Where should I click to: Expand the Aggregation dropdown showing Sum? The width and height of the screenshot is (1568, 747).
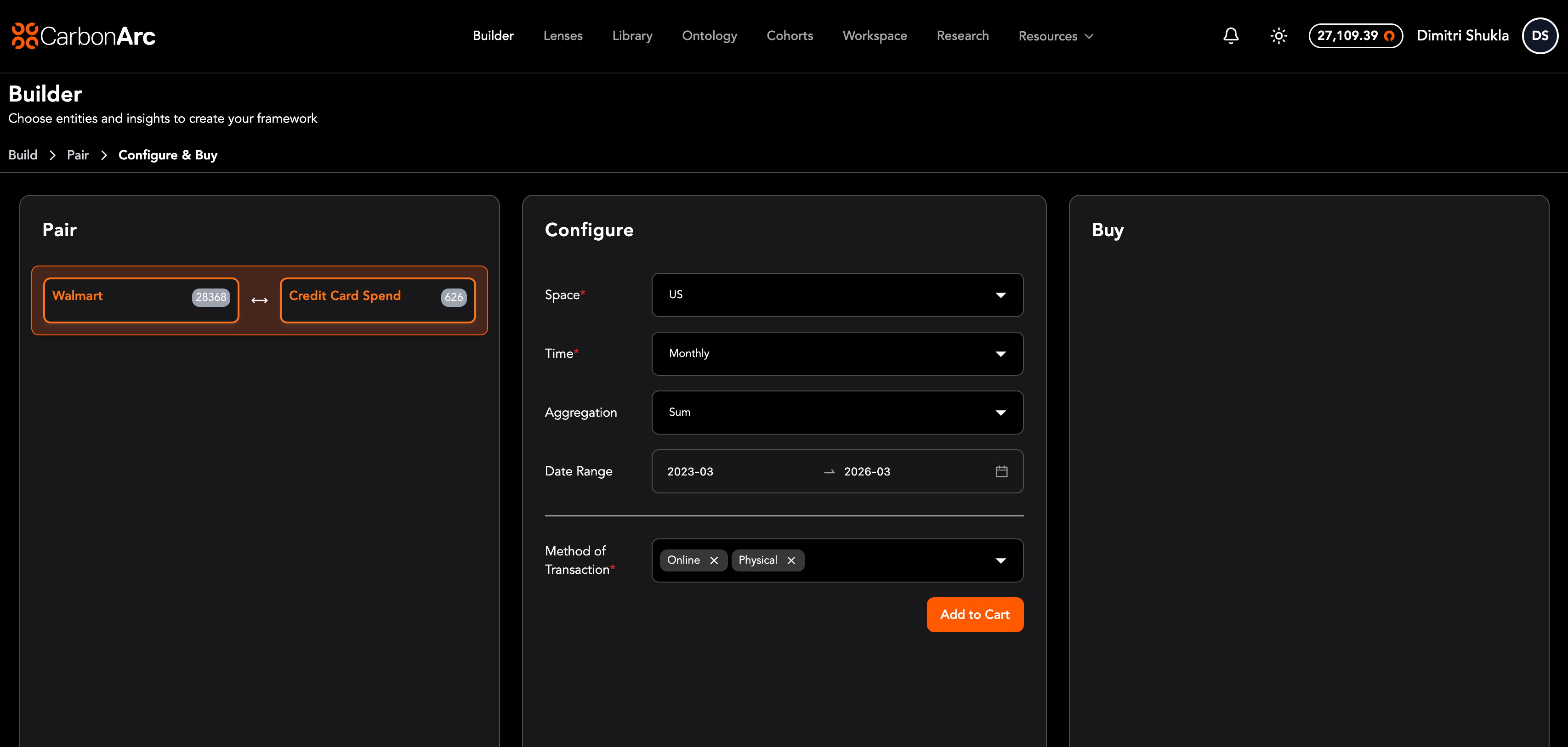click(837, 413)
